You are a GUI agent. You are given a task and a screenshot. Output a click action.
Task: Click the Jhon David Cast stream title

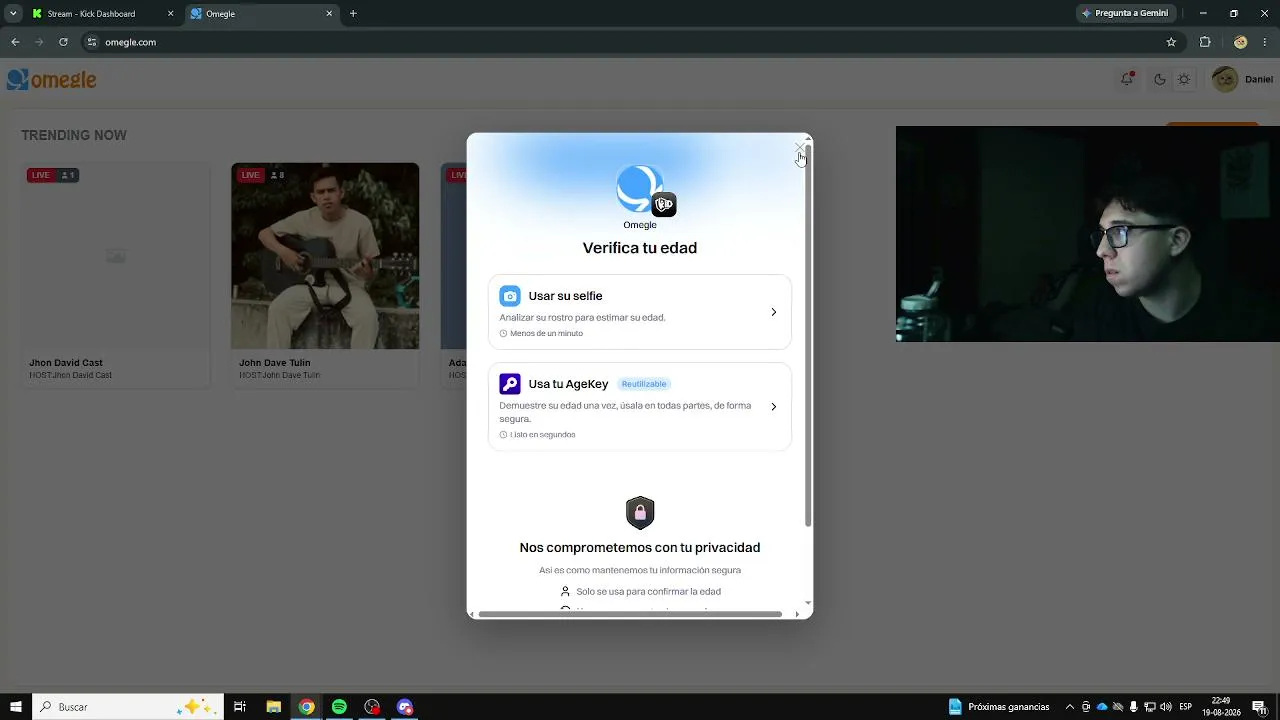tap(66, 363)
